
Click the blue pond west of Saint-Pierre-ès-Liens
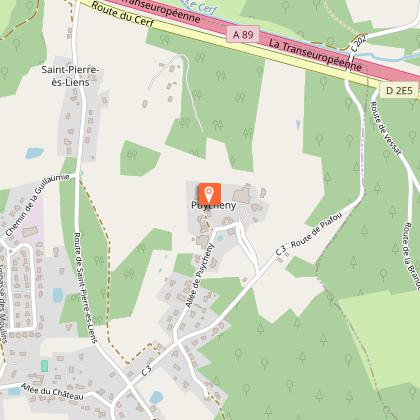[35, 153]
